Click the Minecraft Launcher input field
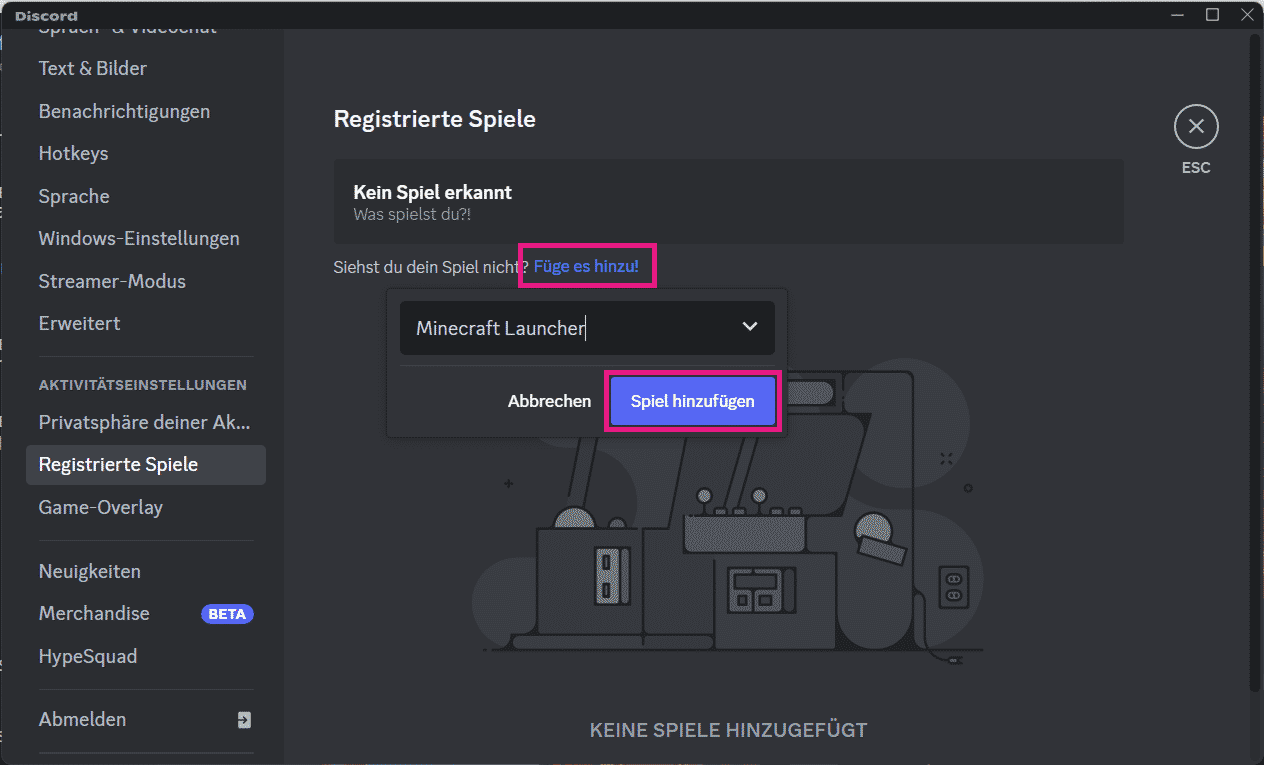This screenshot has width=1264, height=765. tap(587, 328)
